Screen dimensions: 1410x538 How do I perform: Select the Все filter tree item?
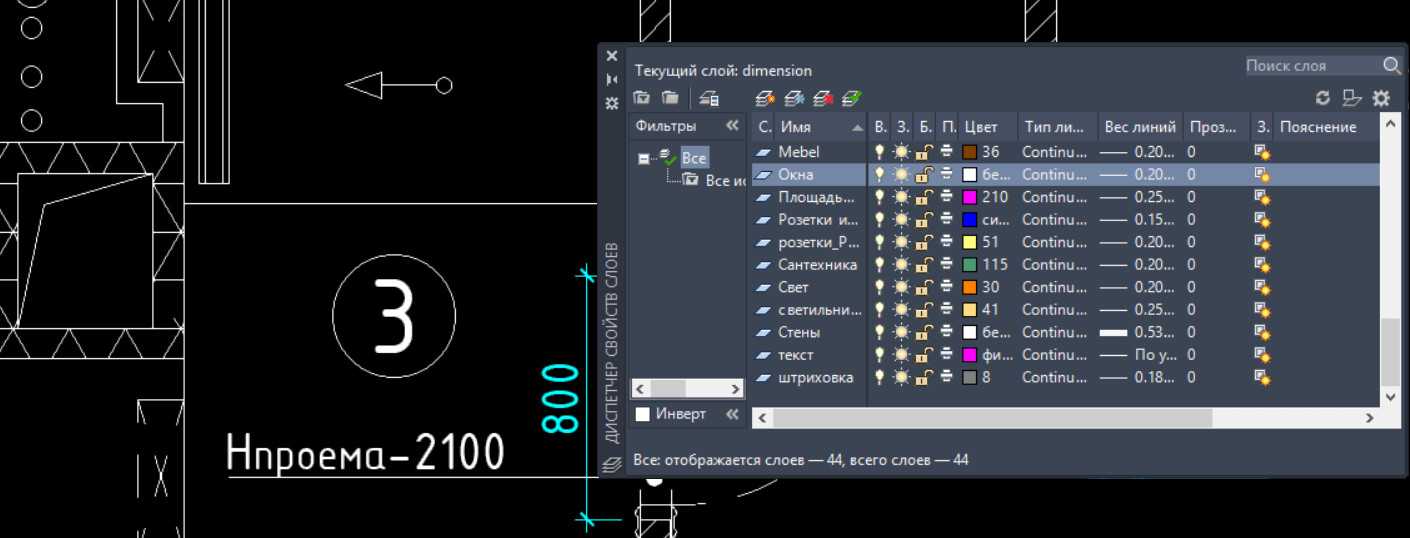(x=694, y=158)
